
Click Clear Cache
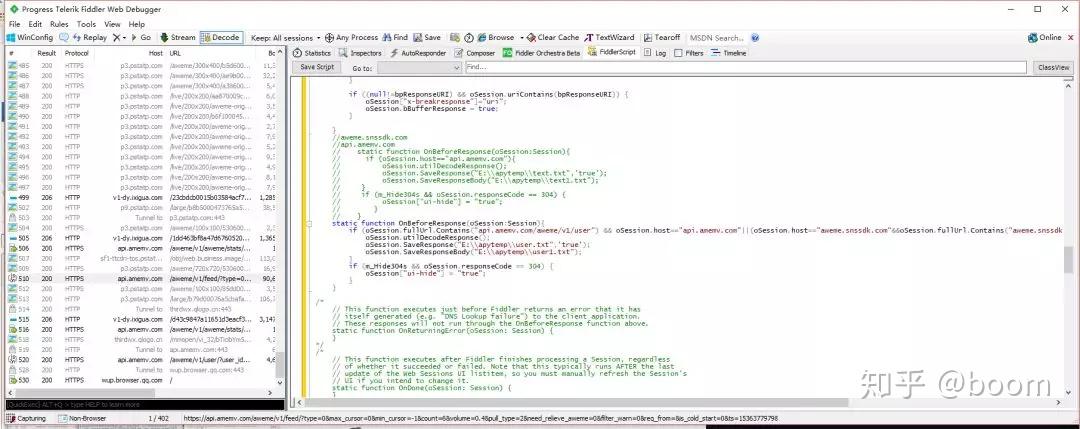click(x=553, y=37)
